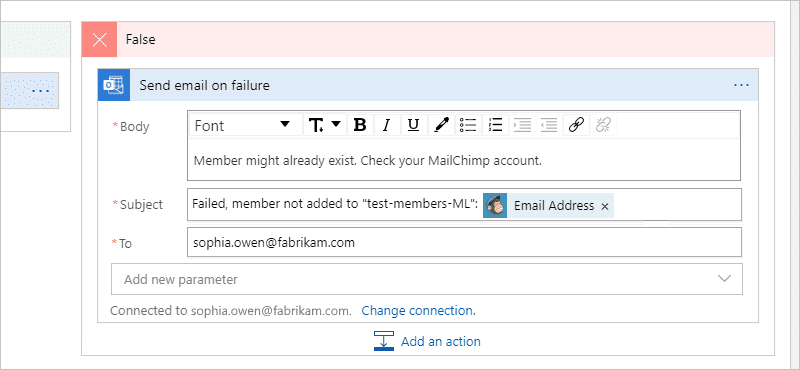Click the Outlook icon on action header
The image size is (800, 370).
114,85
